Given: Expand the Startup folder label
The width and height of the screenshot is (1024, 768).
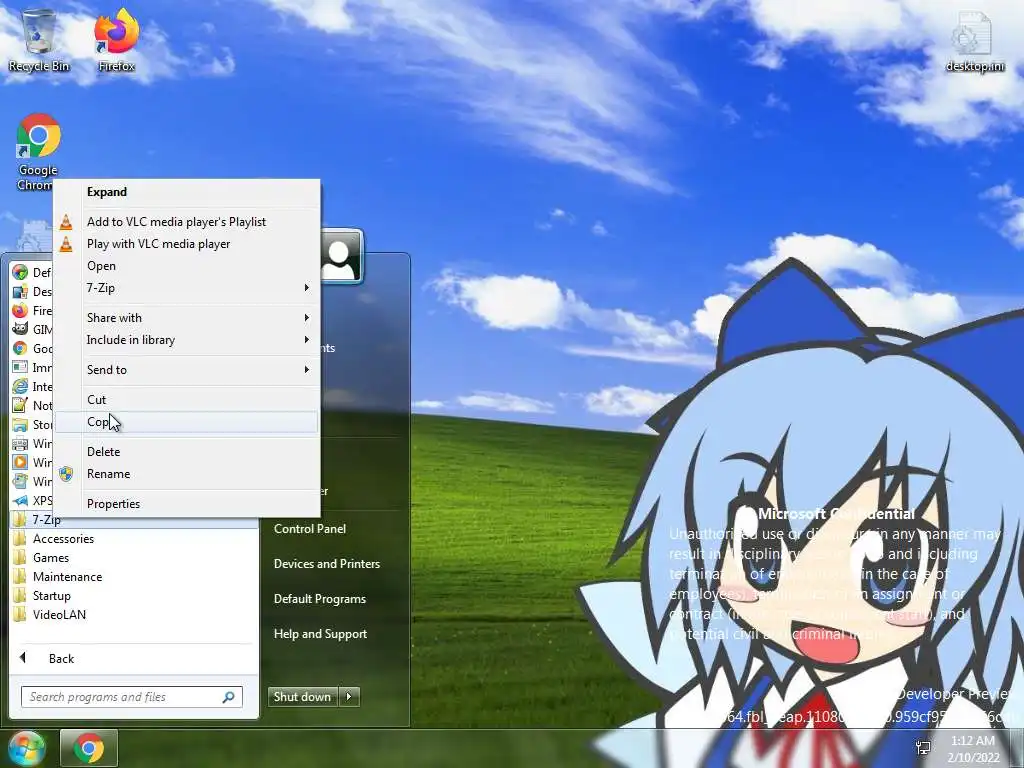Looking at the screenshot, I should pyautogui.click(x=52, y=596).
